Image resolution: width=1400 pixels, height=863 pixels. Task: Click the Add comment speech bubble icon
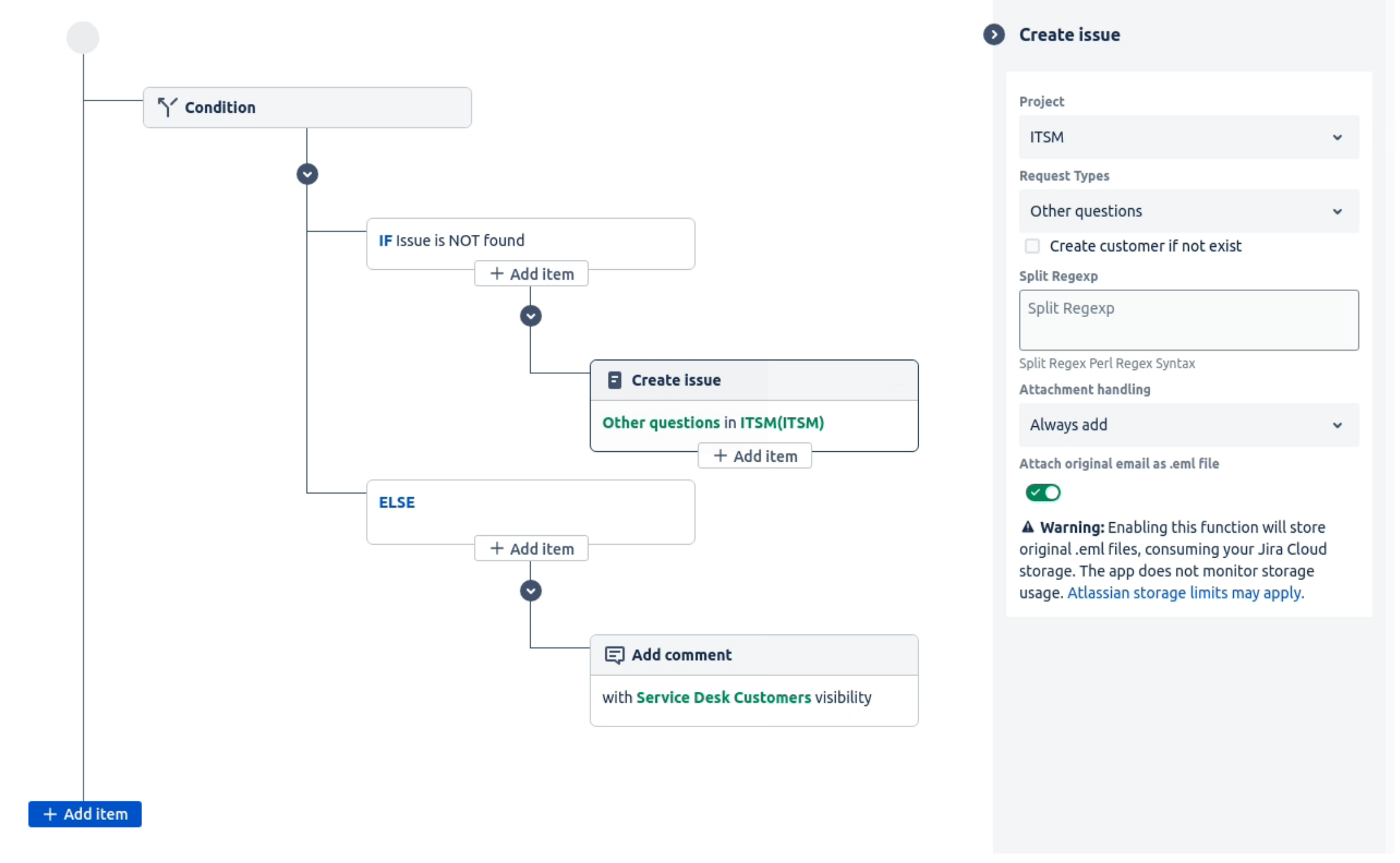point(614,655)
